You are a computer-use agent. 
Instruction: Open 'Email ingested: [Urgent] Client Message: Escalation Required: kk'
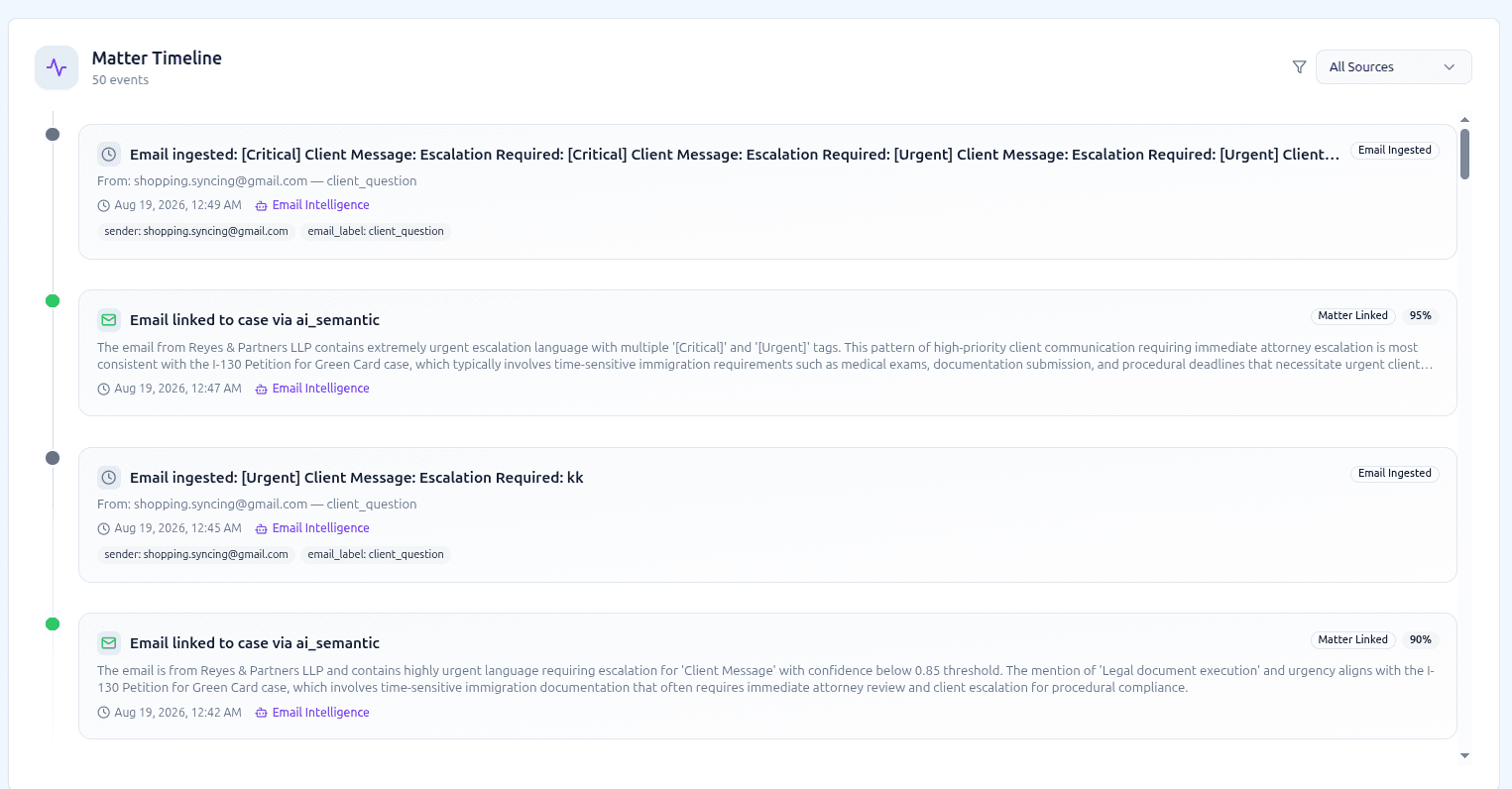coord(357,477)
